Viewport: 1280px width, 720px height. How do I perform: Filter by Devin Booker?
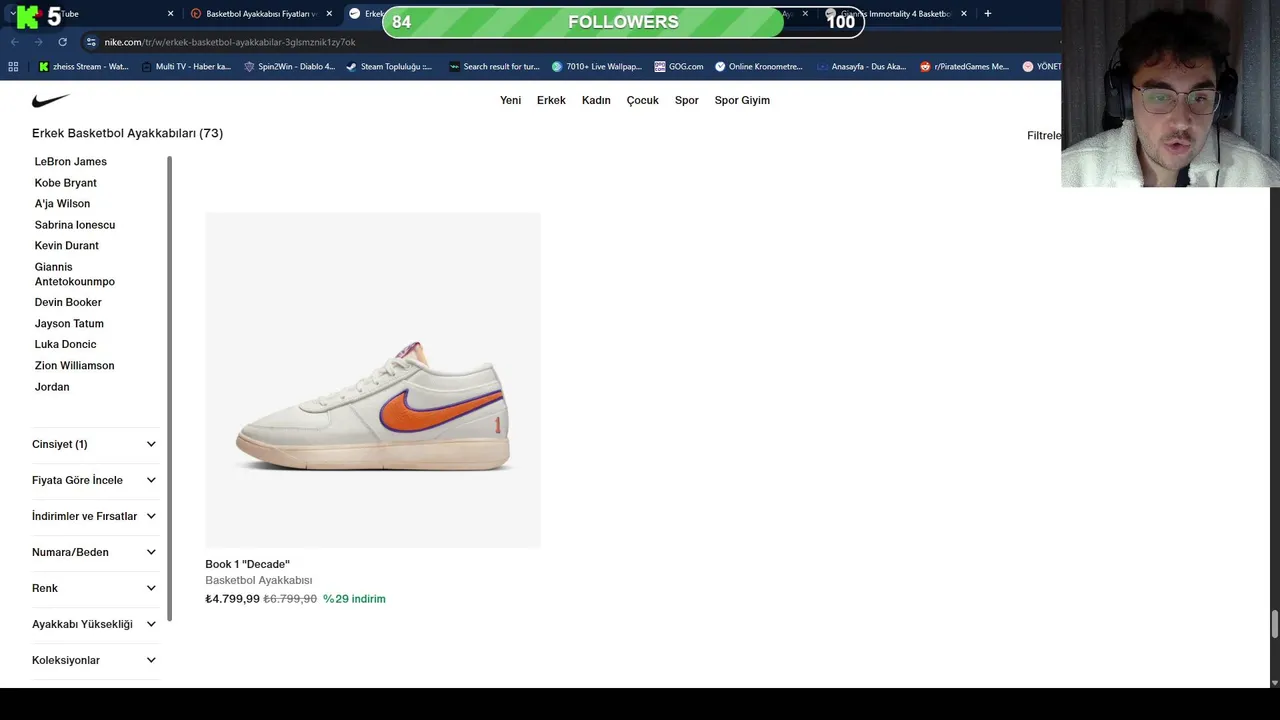68,302
